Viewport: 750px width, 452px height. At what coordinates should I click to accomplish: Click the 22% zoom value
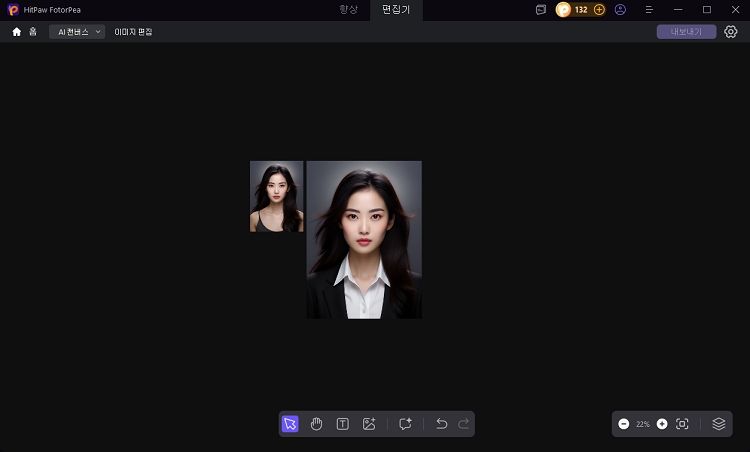click(x=643, y=424)
